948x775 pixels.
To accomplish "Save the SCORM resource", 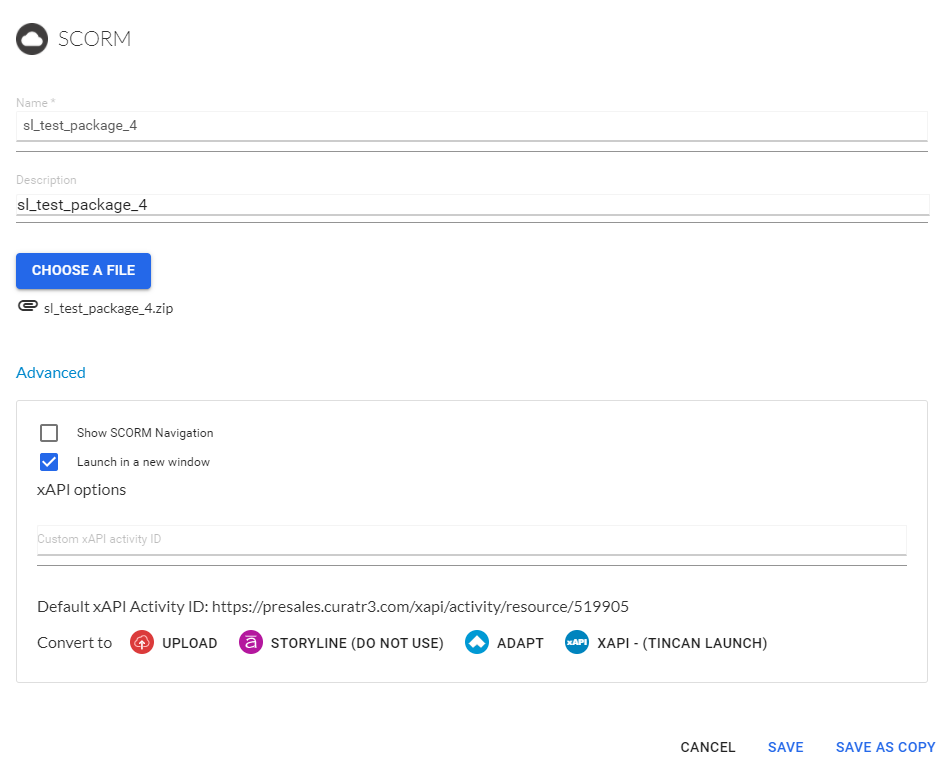I will [785, 747].
